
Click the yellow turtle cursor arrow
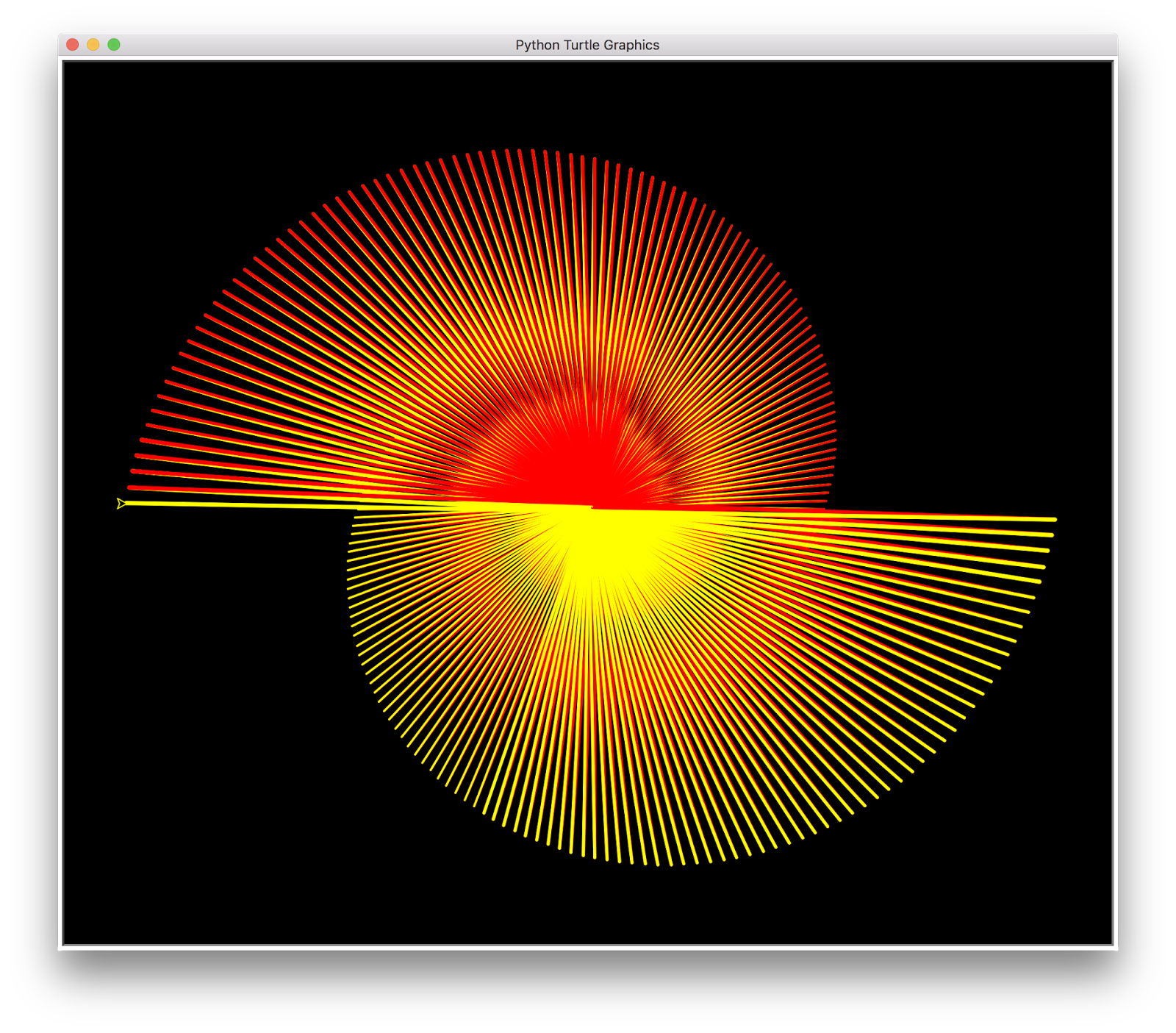coord(122,504)
